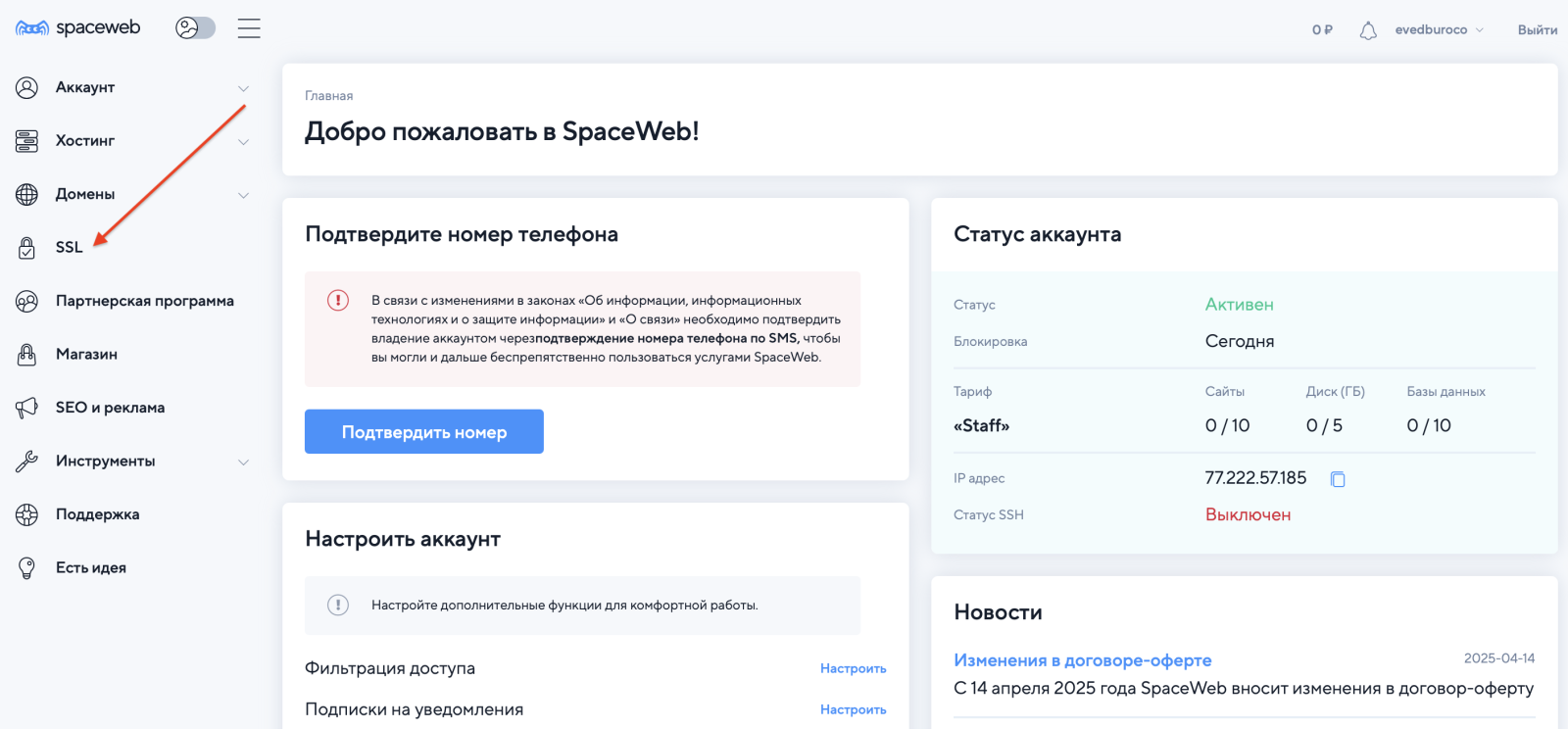
Task: Expand the Инструменты menu chevron
Action: [243, 462]
